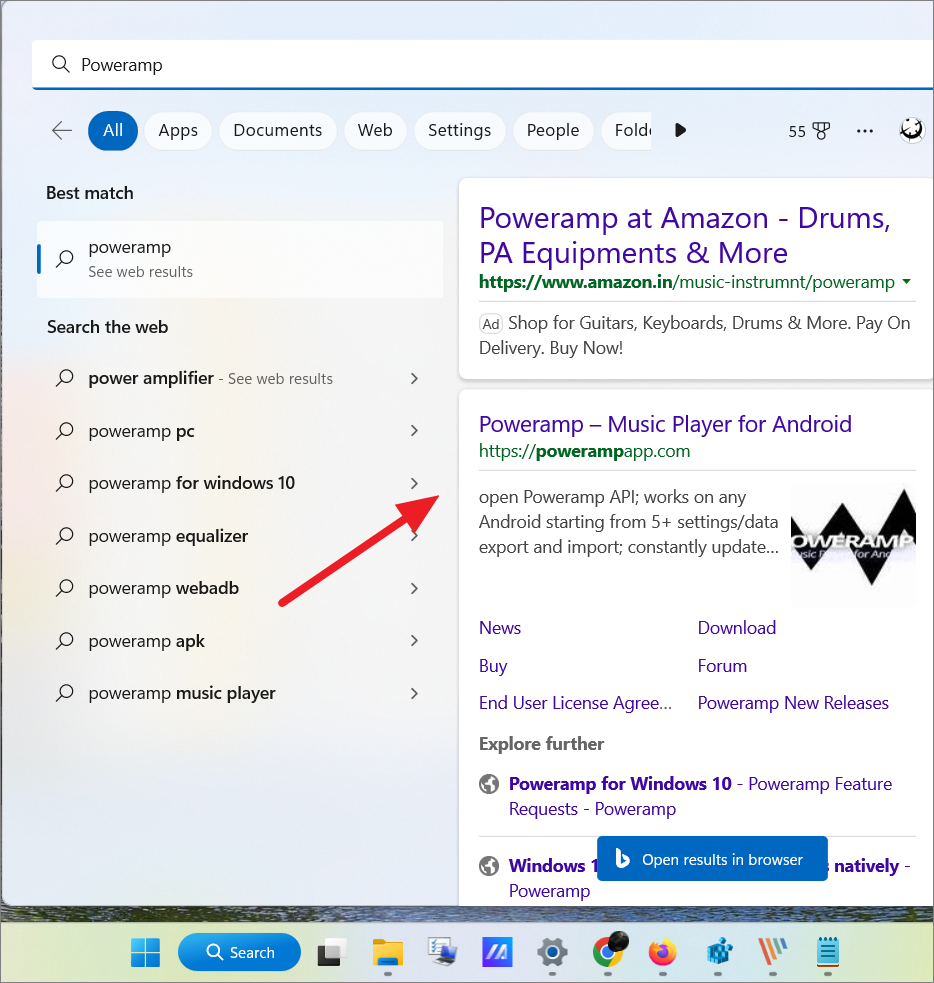Image resolution: width=934 pixels, height=983 pixels.
Task: Open the computer monitor app on taskbar
Action: (x=442, y=952)
